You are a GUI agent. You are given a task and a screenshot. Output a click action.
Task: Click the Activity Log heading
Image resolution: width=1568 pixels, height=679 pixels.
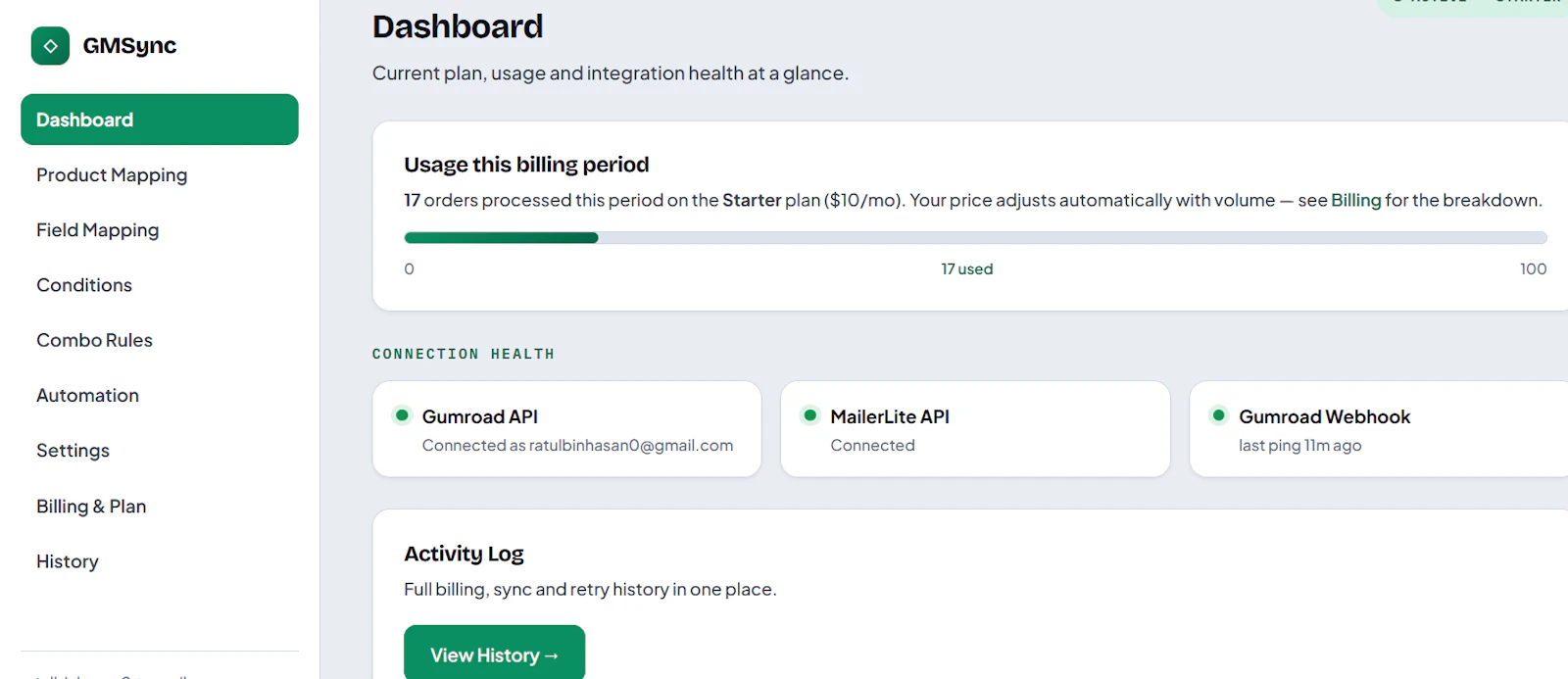(464, 554)
